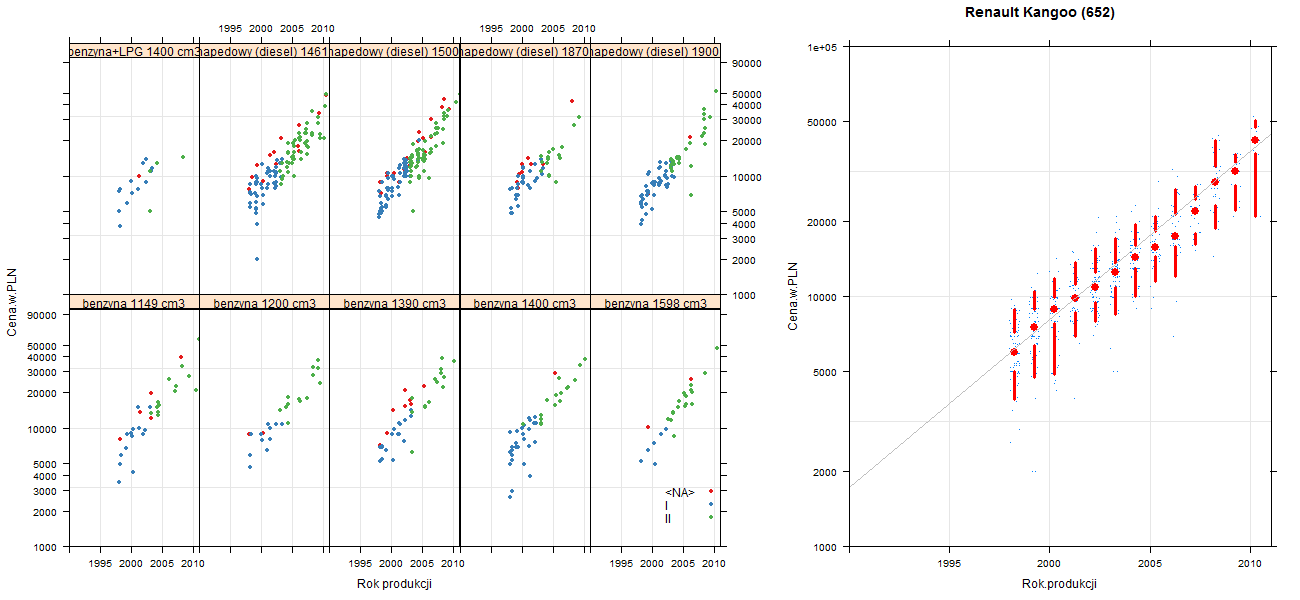
Task: Click the blue 'I' legend marker
Action: (711, 504)
